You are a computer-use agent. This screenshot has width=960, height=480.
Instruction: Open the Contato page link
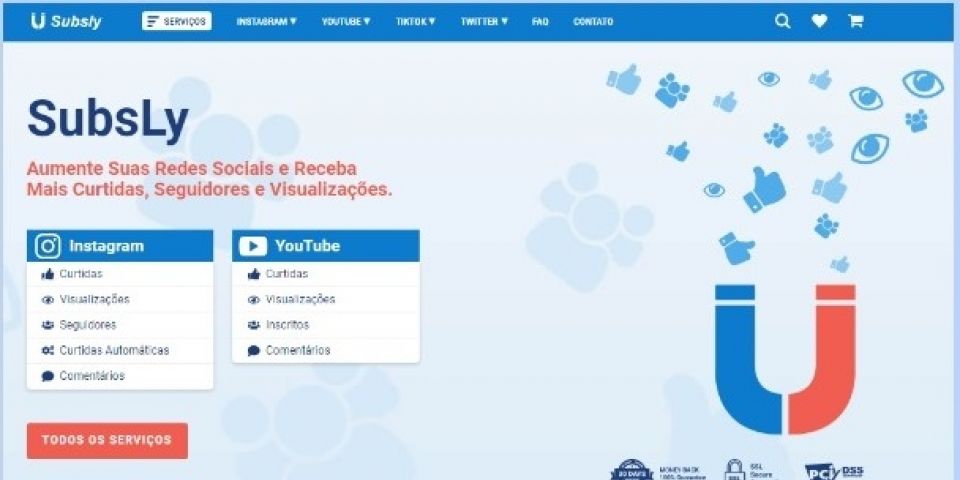point(593,21)
